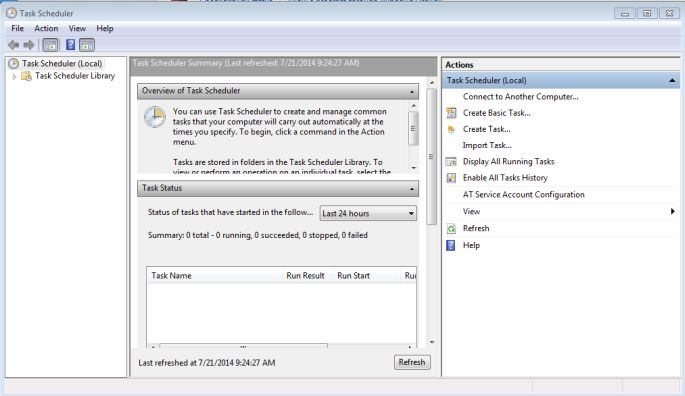The height and width of the screenshot is (396, 685).
Task: Open the File menu
Action: 17,28
